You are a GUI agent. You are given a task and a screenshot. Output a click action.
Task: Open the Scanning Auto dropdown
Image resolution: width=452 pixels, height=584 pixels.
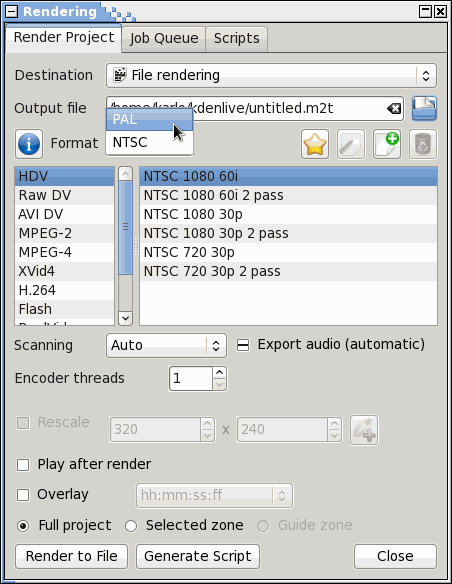(166, 346)
